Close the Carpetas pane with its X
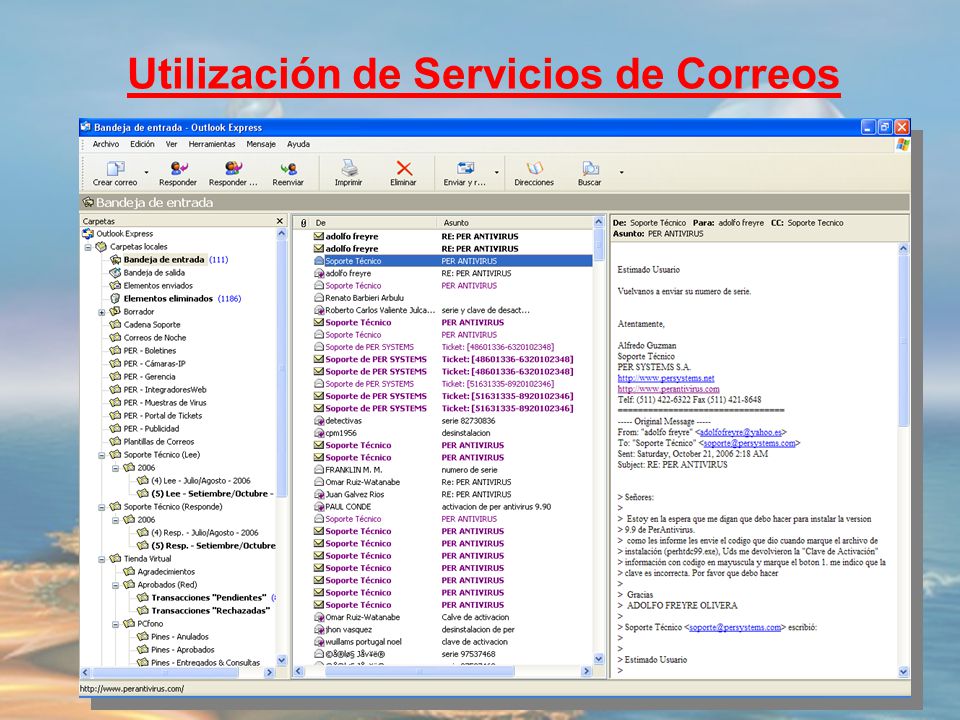 coord(280,221)
